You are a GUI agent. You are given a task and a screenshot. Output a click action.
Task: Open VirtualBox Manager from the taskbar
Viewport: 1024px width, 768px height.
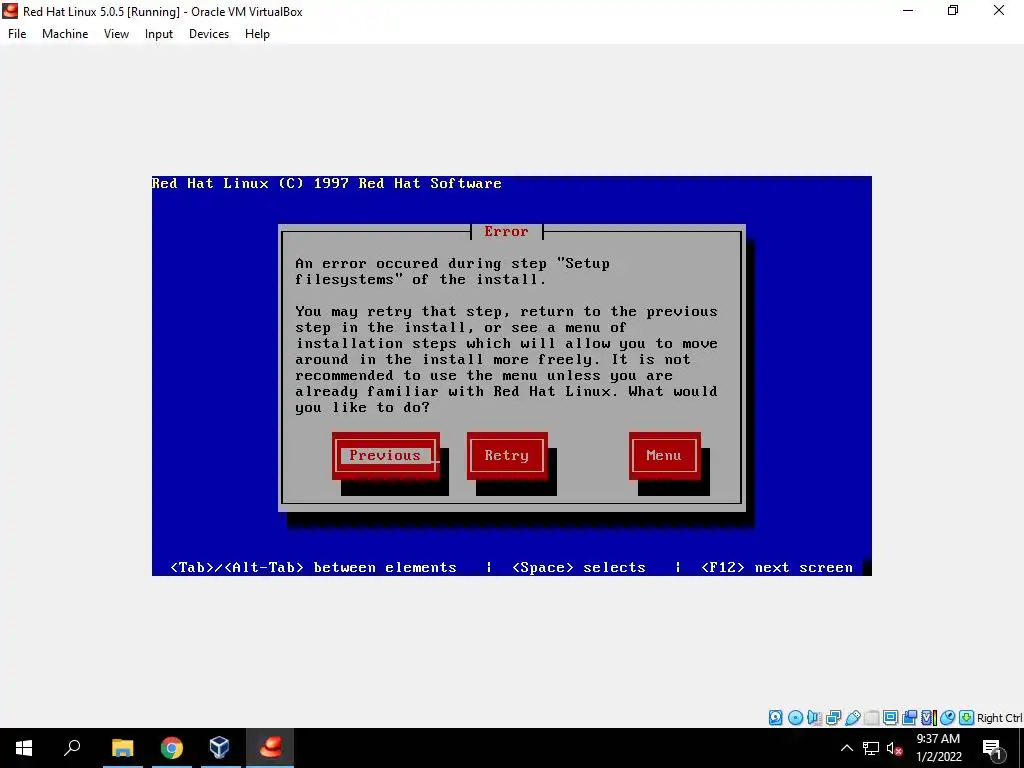pos(219,748)
